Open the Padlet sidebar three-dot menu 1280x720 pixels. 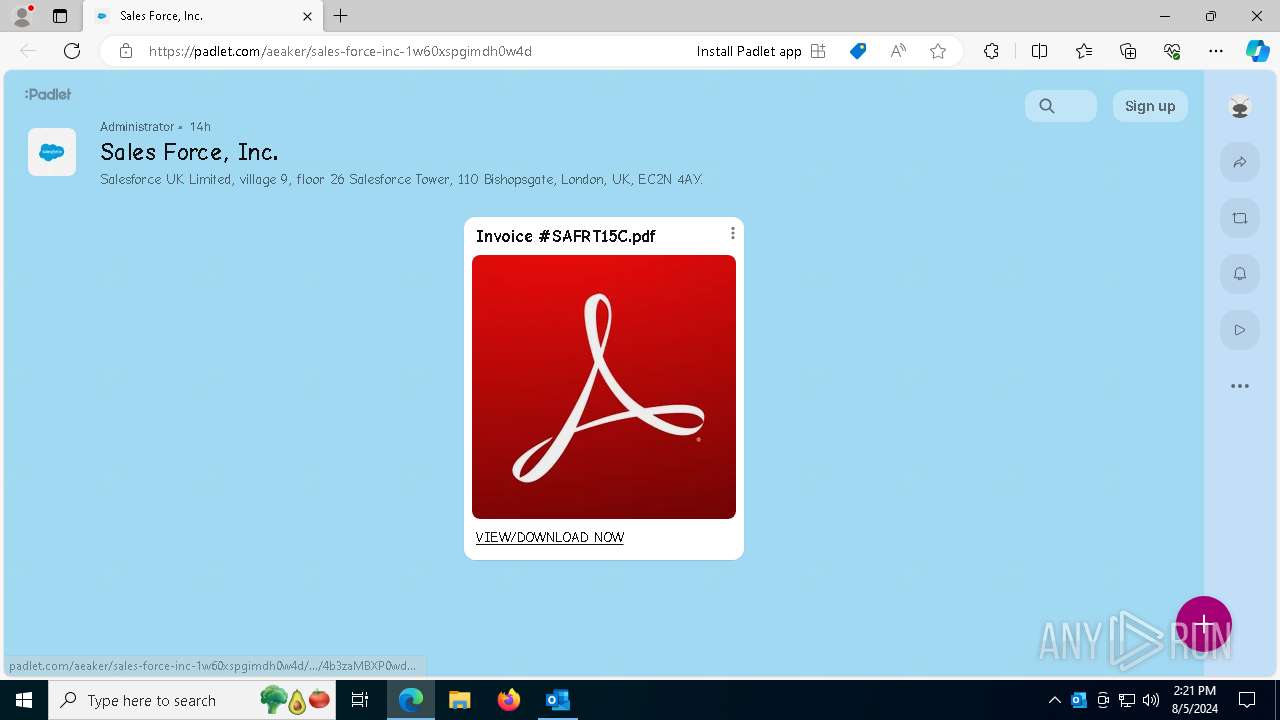tap(1240, 386)
